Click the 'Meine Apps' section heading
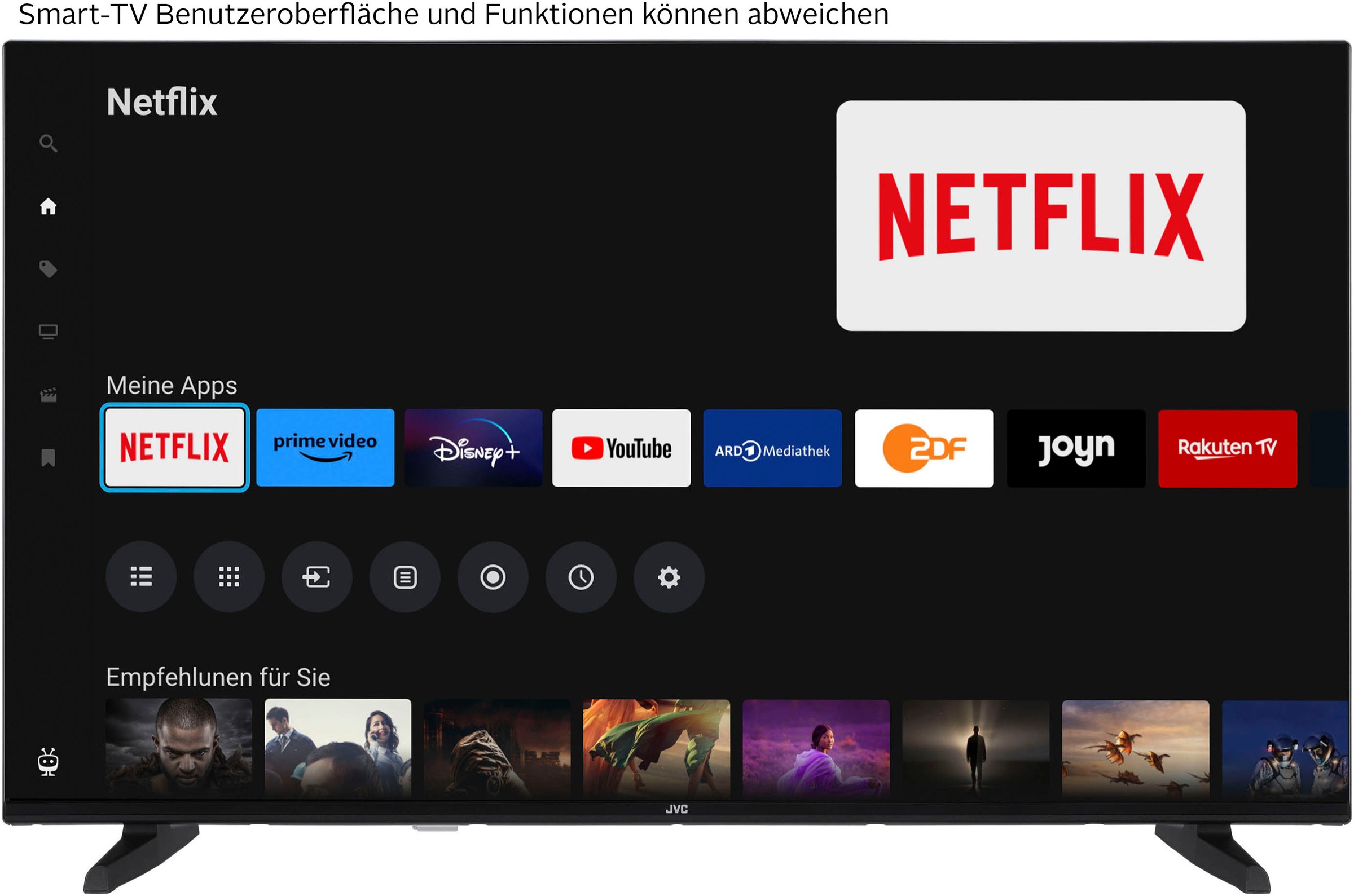Screen dimensions: 1354x896 click(172, 386)
